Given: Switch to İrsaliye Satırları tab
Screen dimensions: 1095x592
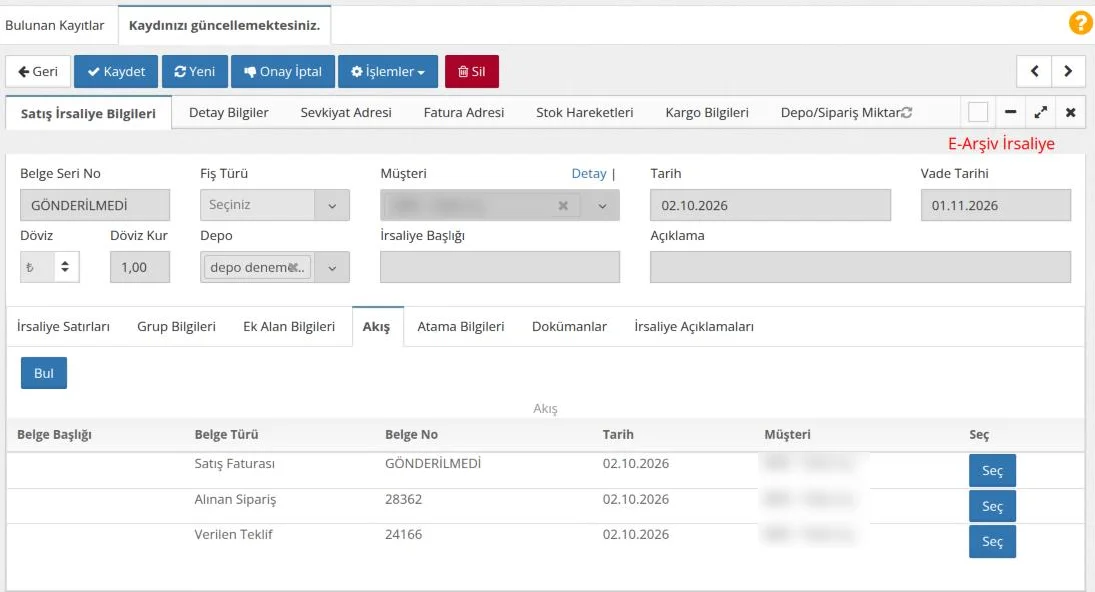Looking at the screenshot, I should click(x=63, y=326).
